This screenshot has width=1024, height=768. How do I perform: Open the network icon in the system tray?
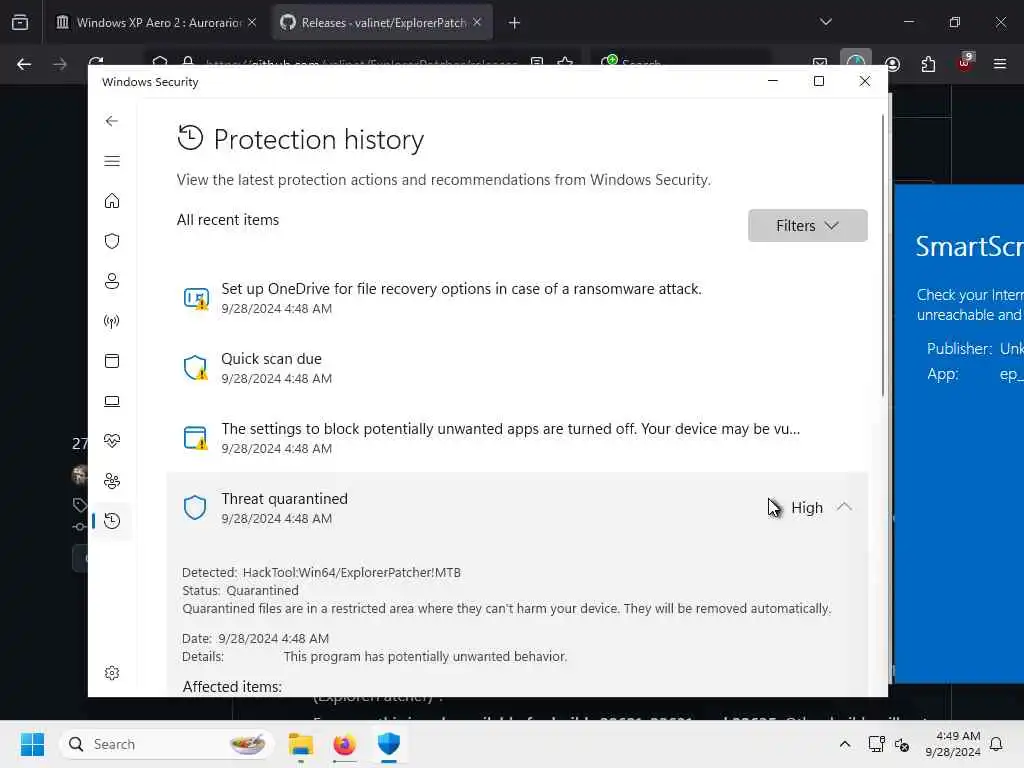tap(876, 744)
